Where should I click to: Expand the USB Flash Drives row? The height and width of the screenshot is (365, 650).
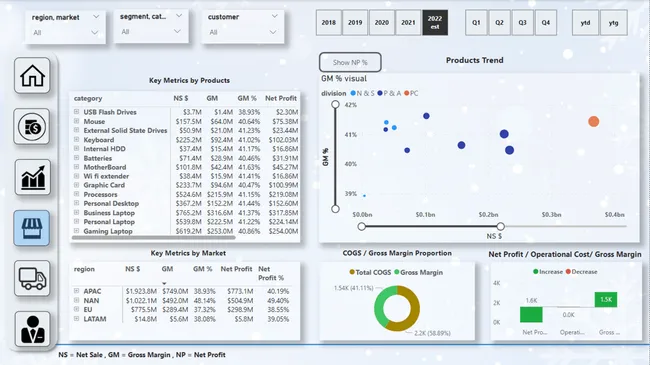click(x=76, y=112)
